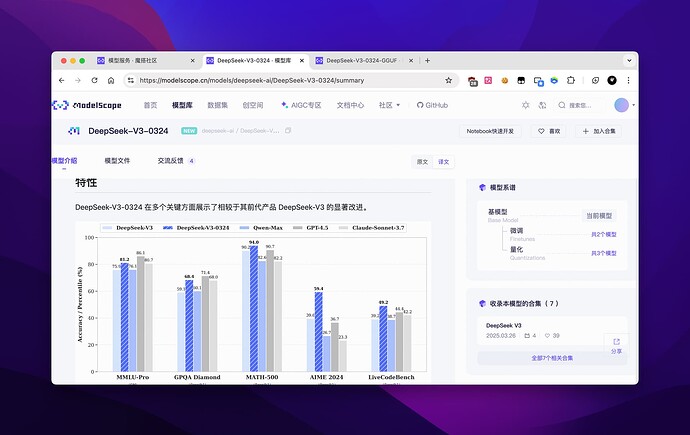Open the Extensions puzzle piece menu
The image size is (690, 435).
571,80
